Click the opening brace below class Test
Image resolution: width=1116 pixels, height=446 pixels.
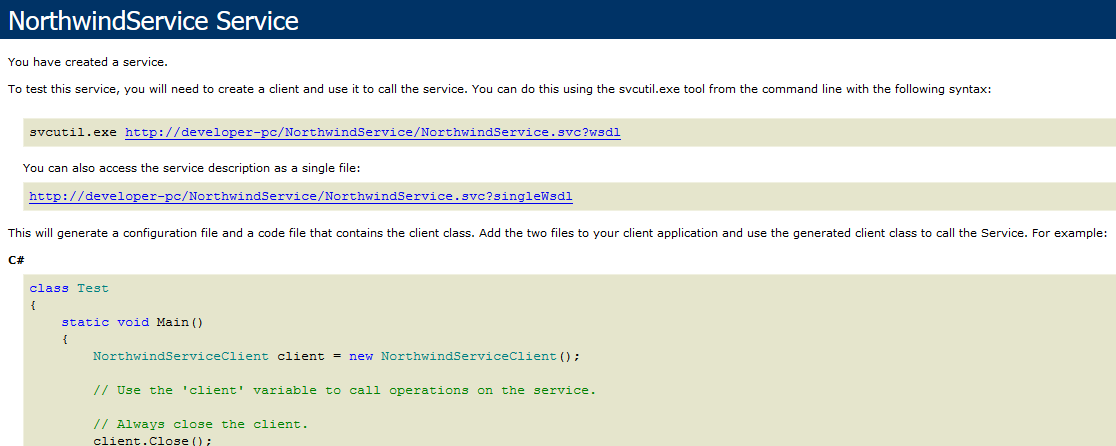click(32, 305)
